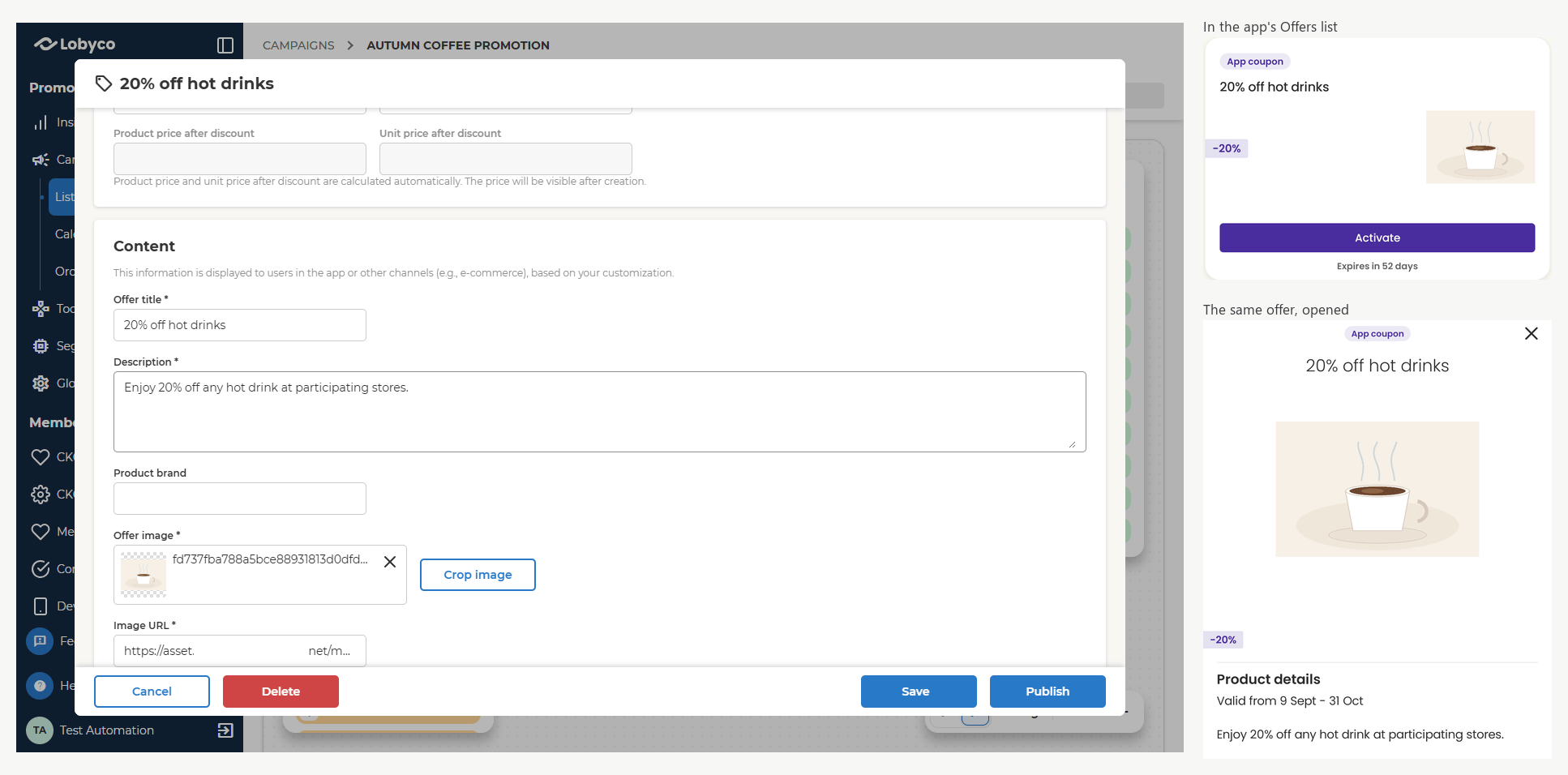Click the App coupon tag in the offers list card
Image resolution: width=1568 pixels, height=775 pixels.
tap(1255, 62)
